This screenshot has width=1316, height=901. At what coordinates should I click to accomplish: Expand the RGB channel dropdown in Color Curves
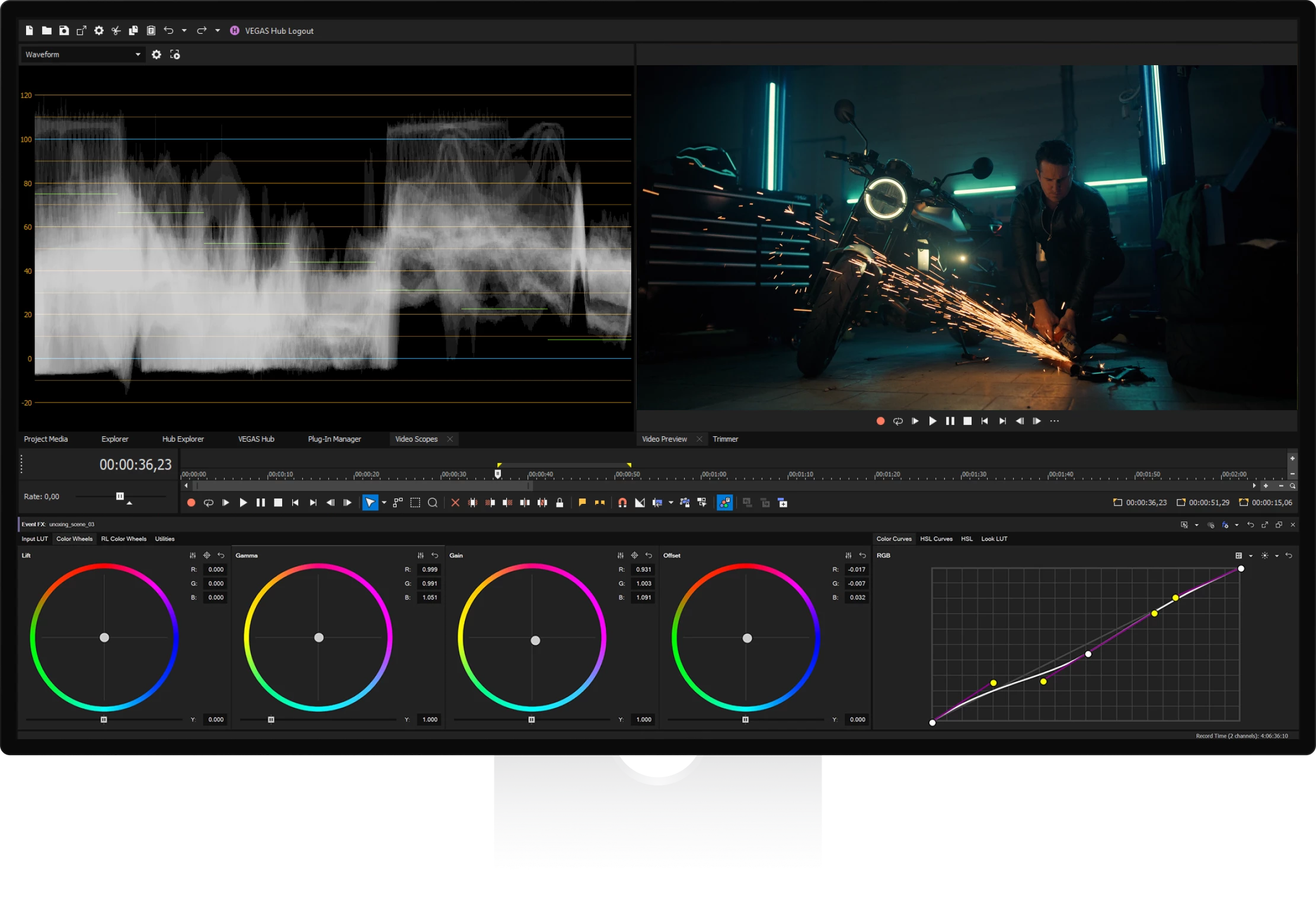[1250, 555]
